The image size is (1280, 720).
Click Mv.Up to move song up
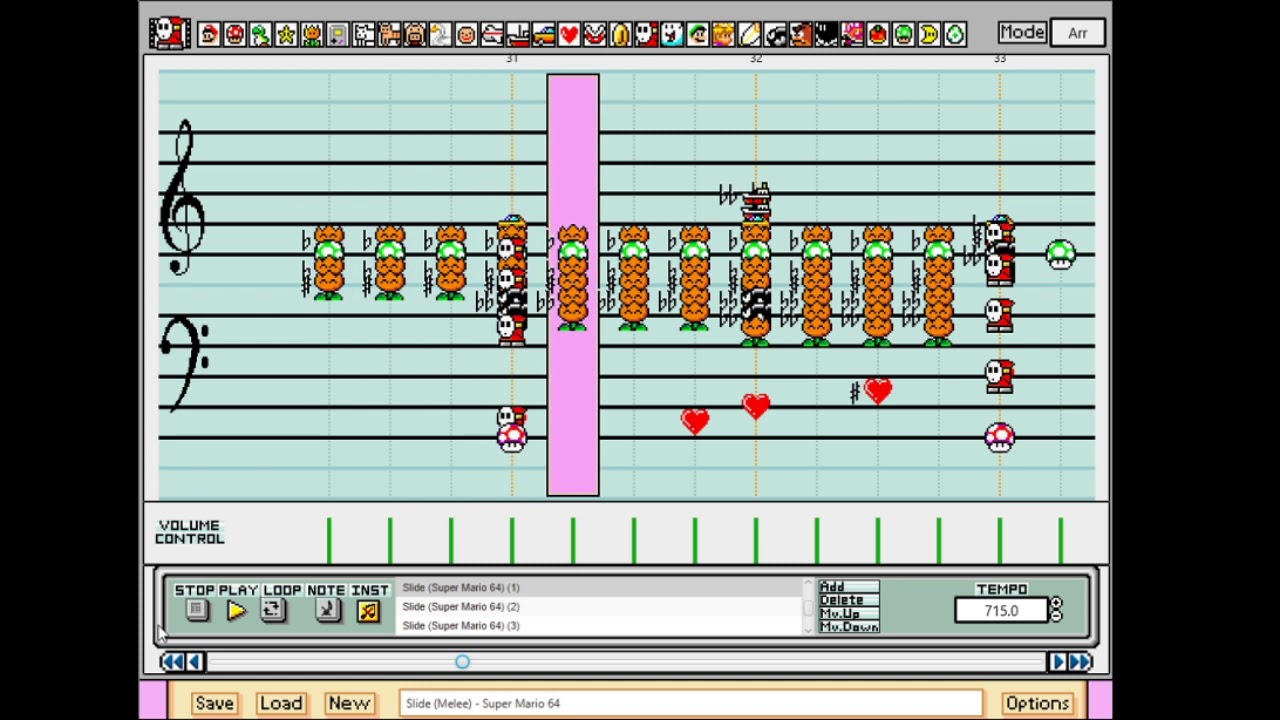(848, 613)
